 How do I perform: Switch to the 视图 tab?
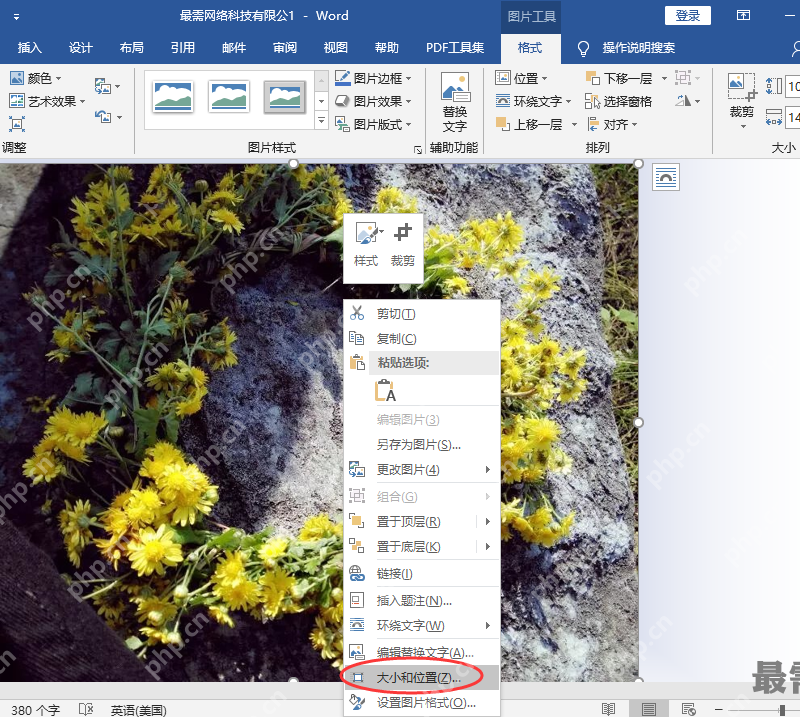pyautogui.click(x=336, y=48)
